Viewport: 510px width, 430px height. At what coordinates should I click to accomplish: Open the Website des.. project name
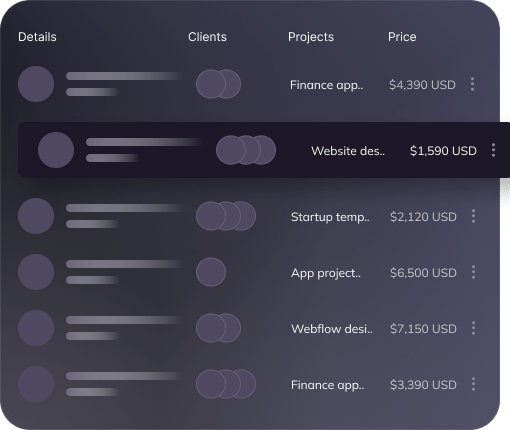(348, 151)
